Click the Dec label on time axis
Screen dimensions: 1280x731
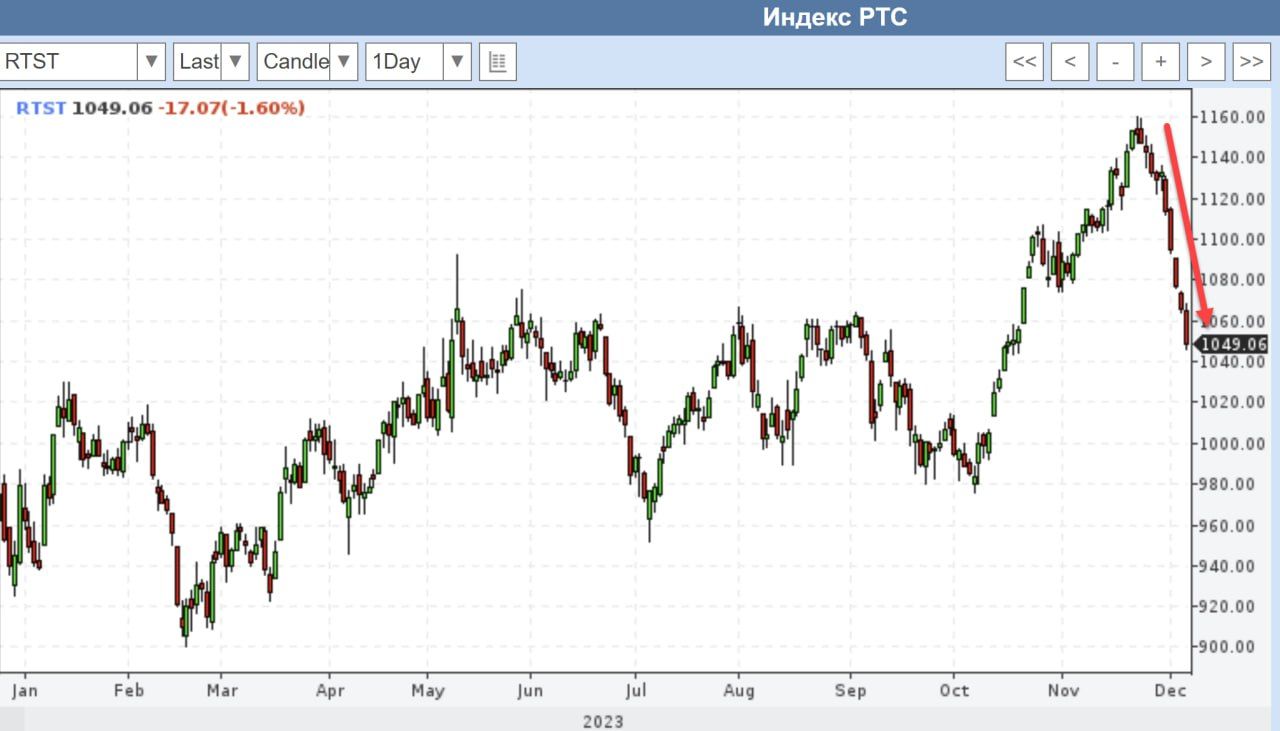[x=1171, y=690]
